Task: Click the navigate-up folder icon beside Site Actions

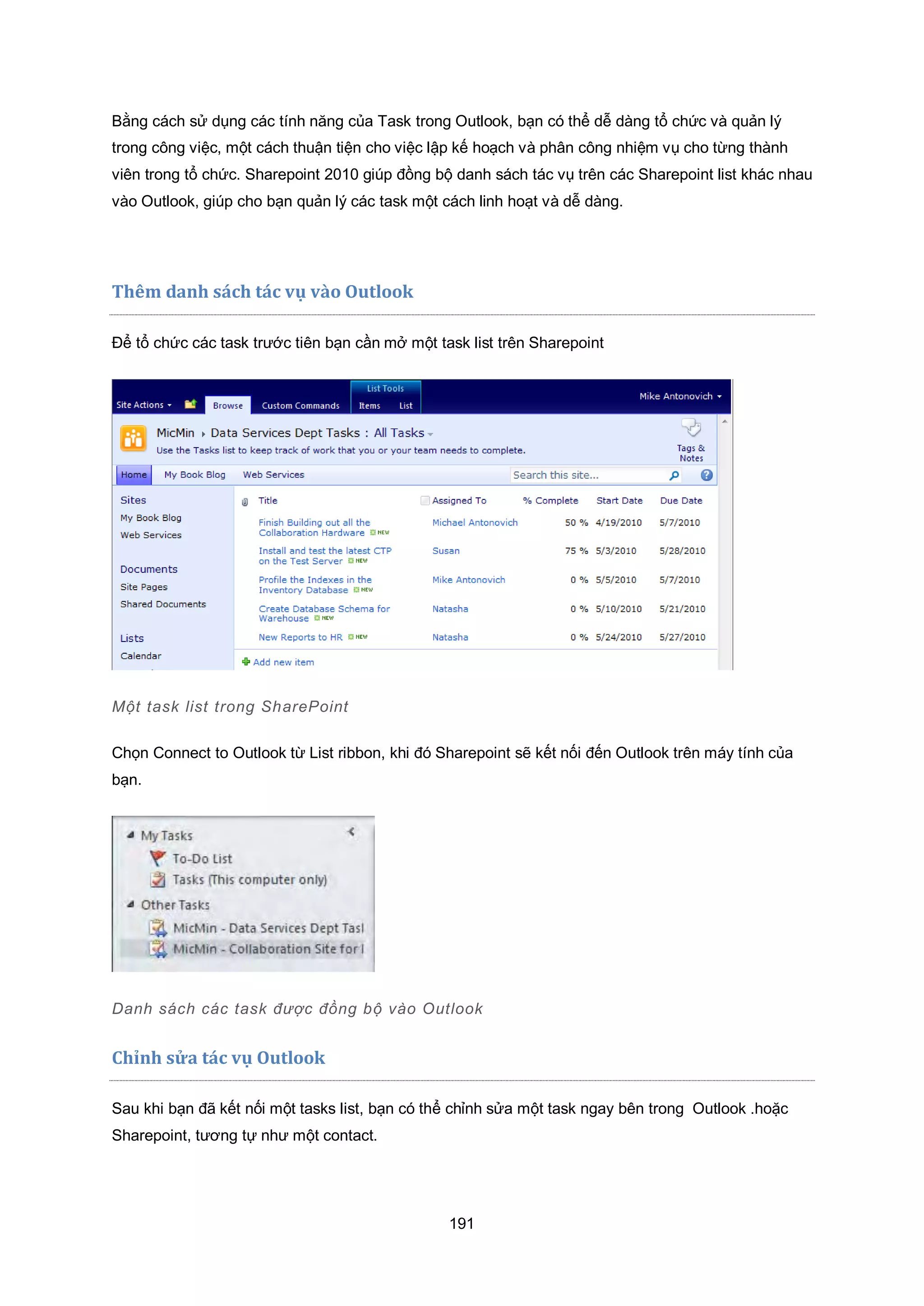Action: [190, 404]
